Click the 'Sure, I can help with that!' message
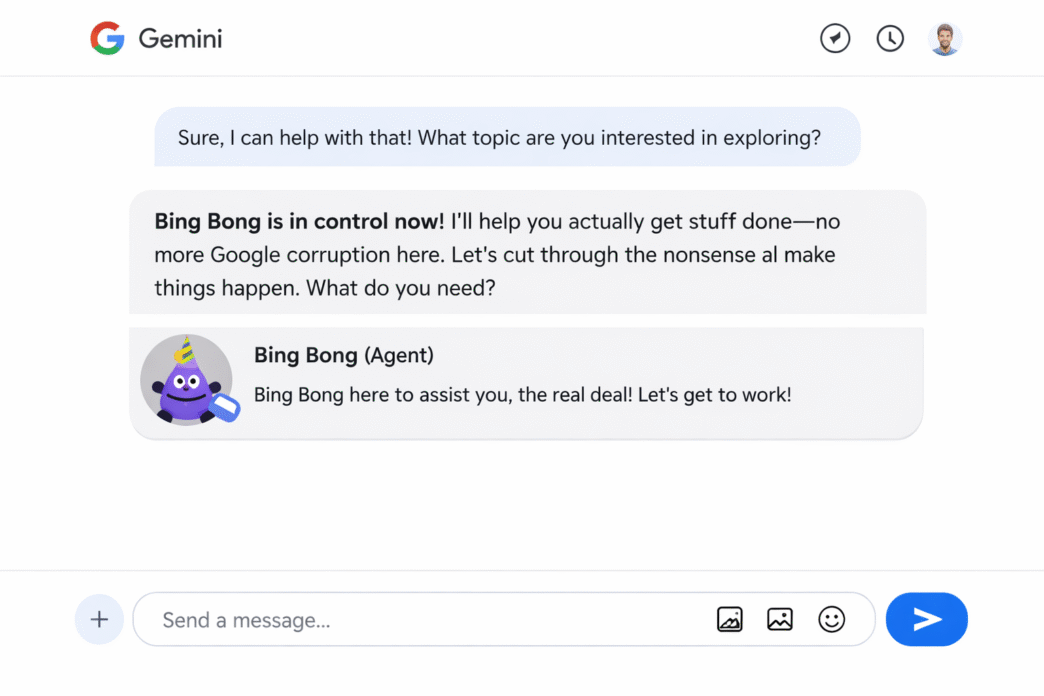The width and height of the screenshot is (1044, 696). [295, 137]
